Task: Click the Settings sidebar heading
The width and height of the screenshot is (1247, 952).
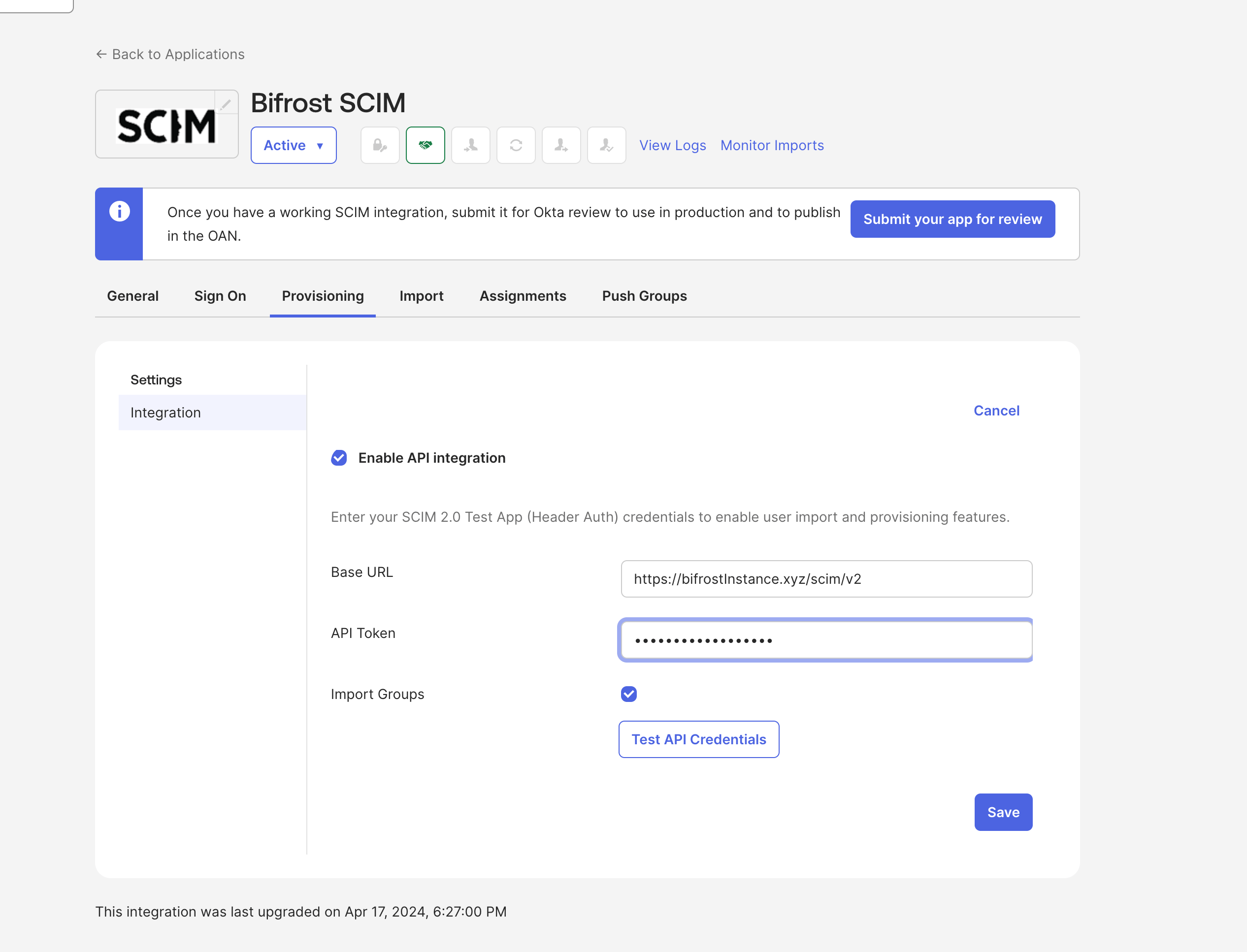Action: (x=156, y=380)
